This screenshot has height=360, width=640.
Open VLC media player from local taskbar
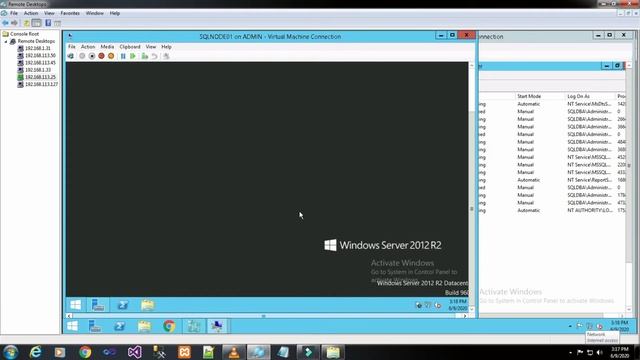(x=234, y=352)
